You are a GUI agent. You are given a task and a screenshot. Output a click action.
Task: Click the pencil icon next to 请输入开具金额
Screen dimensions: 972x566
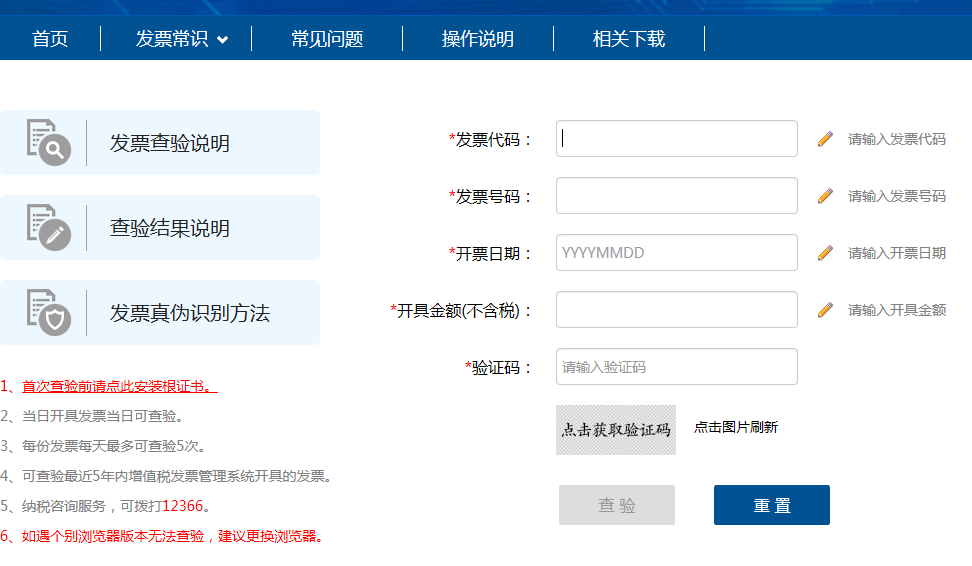[825, 310]
